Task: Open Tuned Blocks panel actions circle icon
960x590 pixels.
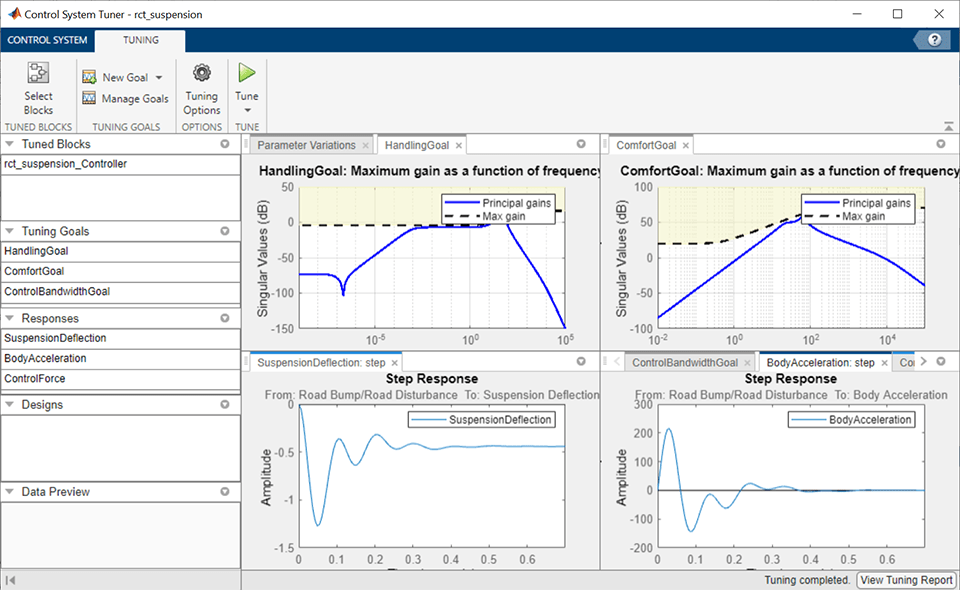Action: click(x=225, y=144)
